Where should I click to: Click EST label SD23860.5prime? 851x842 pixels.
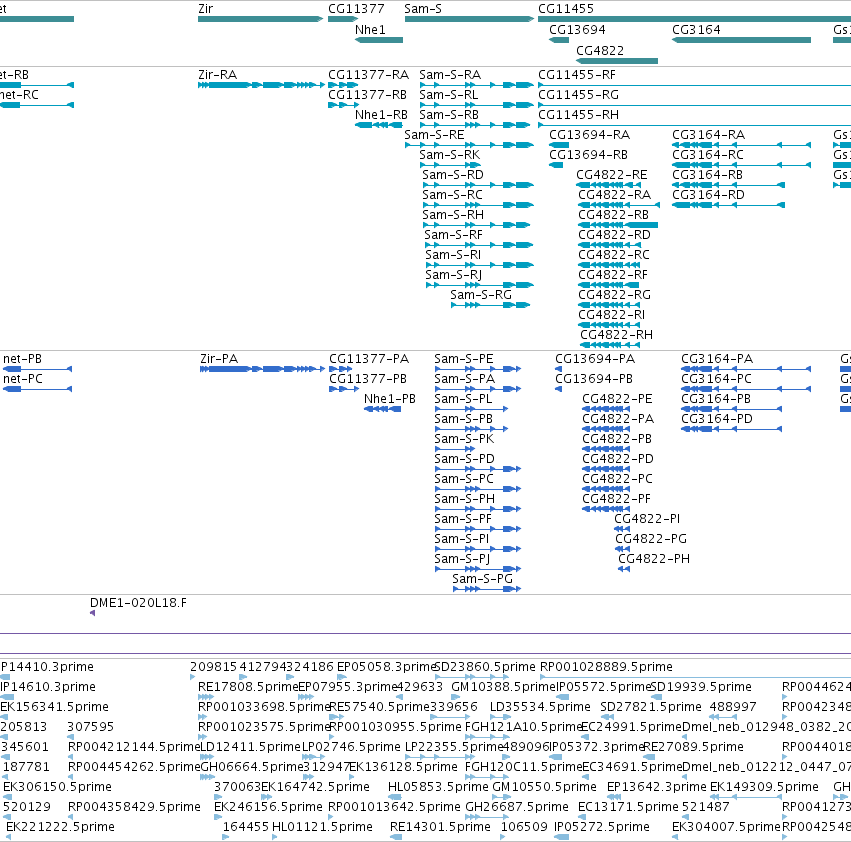point(485,667)
